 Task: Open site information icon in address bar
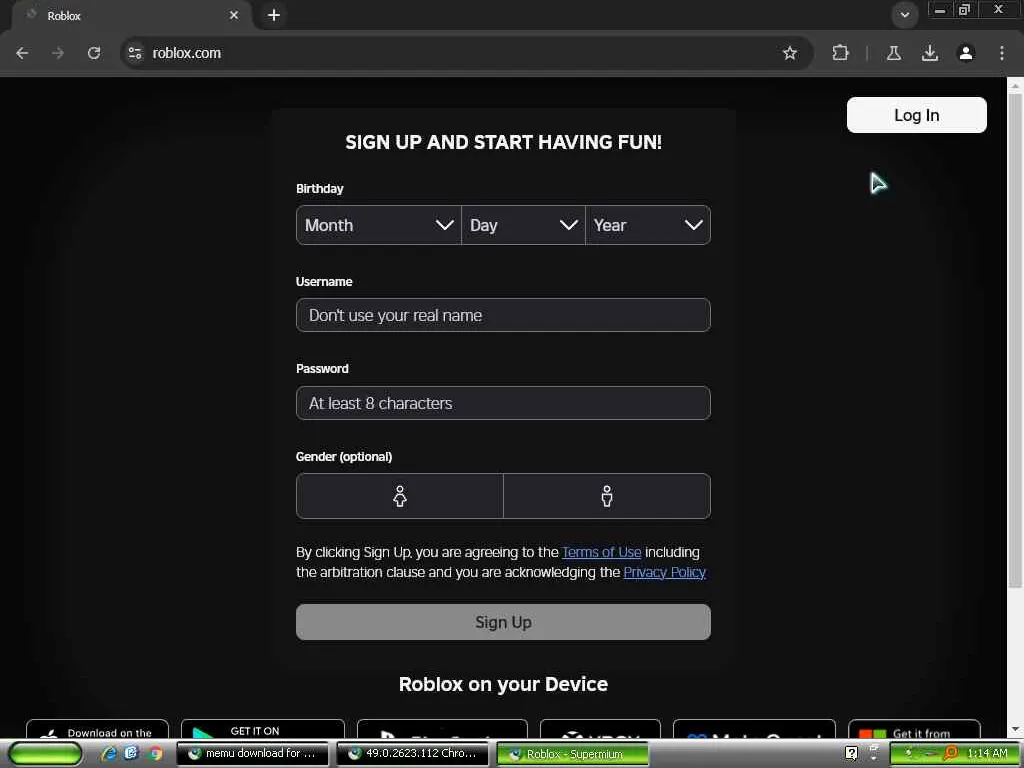pos(135,53)
